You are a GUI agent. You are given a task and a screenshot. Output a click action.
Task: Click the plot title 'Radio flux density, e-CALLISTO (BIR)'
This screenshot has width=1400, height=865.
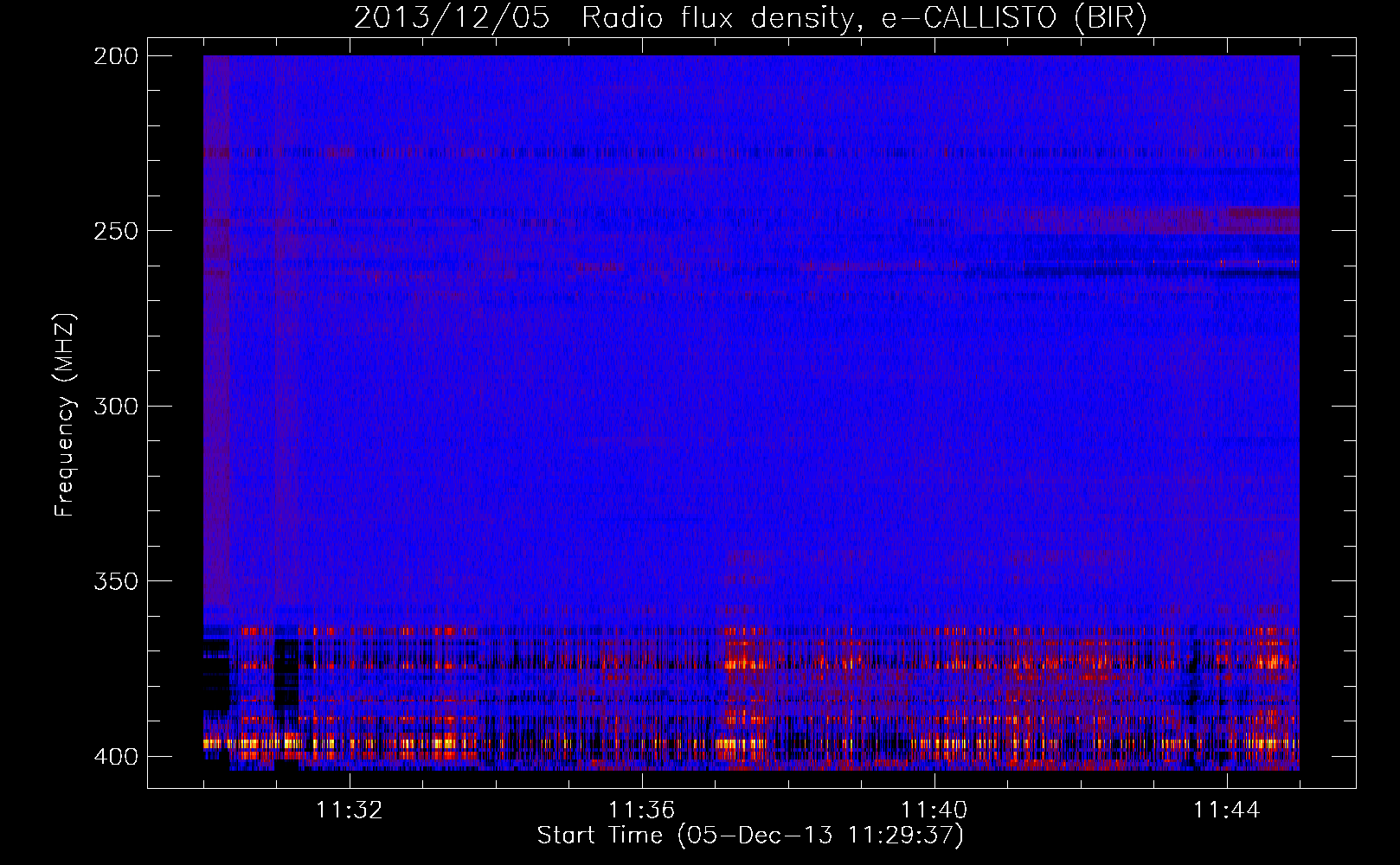864,18
